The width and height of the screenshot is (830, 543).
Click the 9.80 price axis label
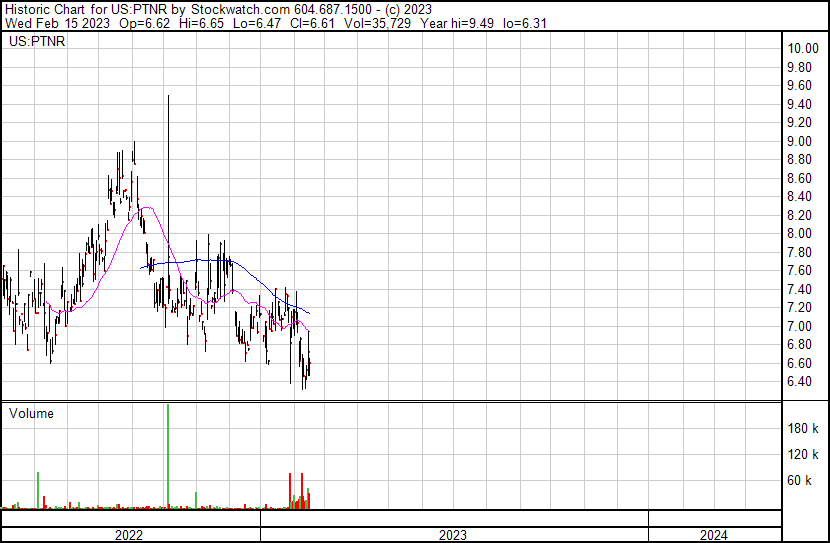799,67
